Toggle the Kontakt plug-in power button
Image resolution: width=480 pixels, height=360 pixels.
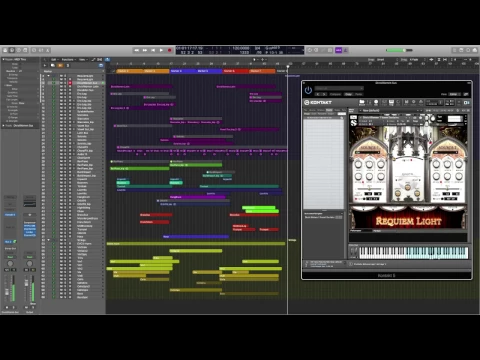click(x=308, y=90)
